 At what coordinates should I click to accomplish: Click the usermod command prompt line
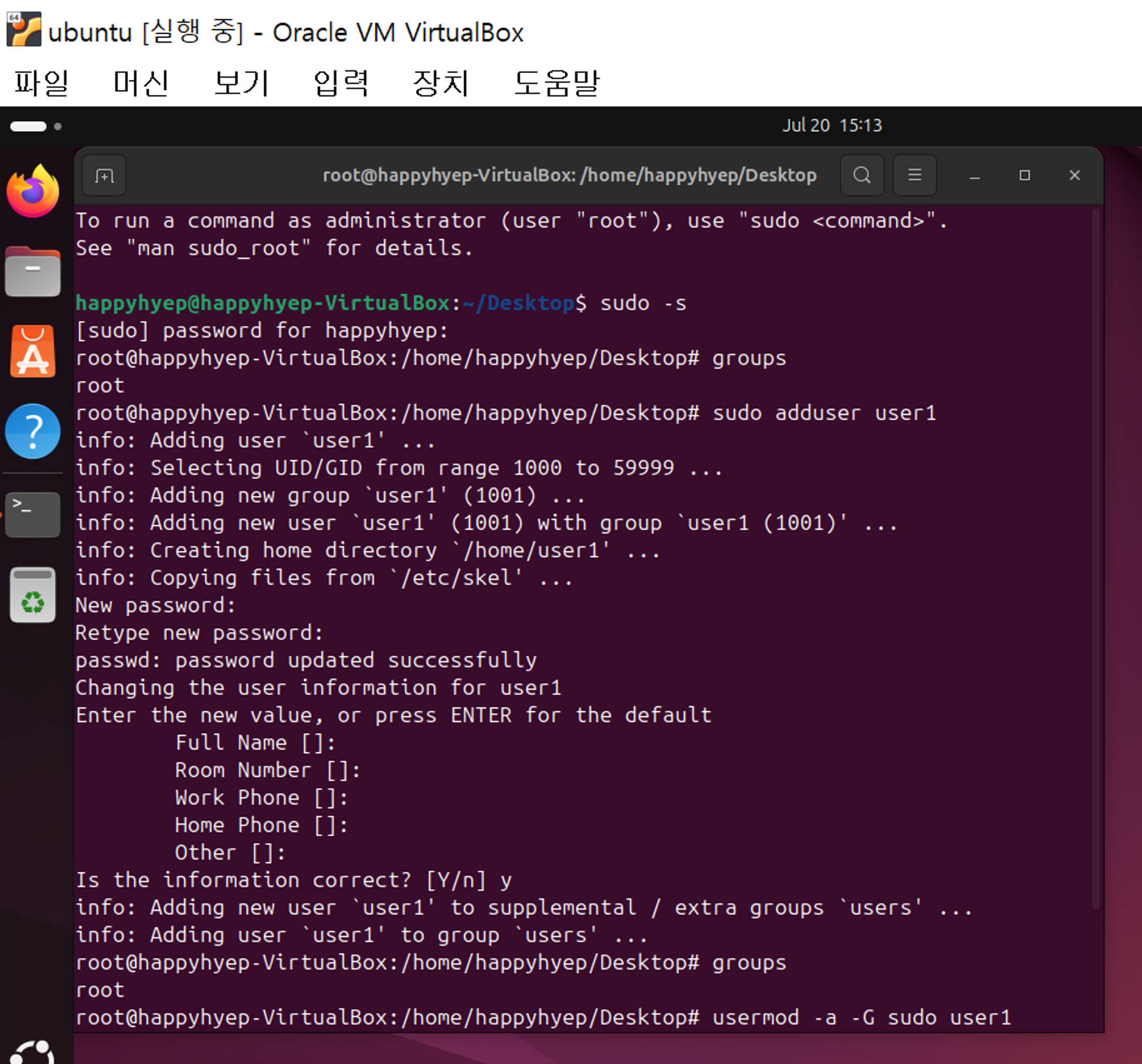[x=543, y=1018]
